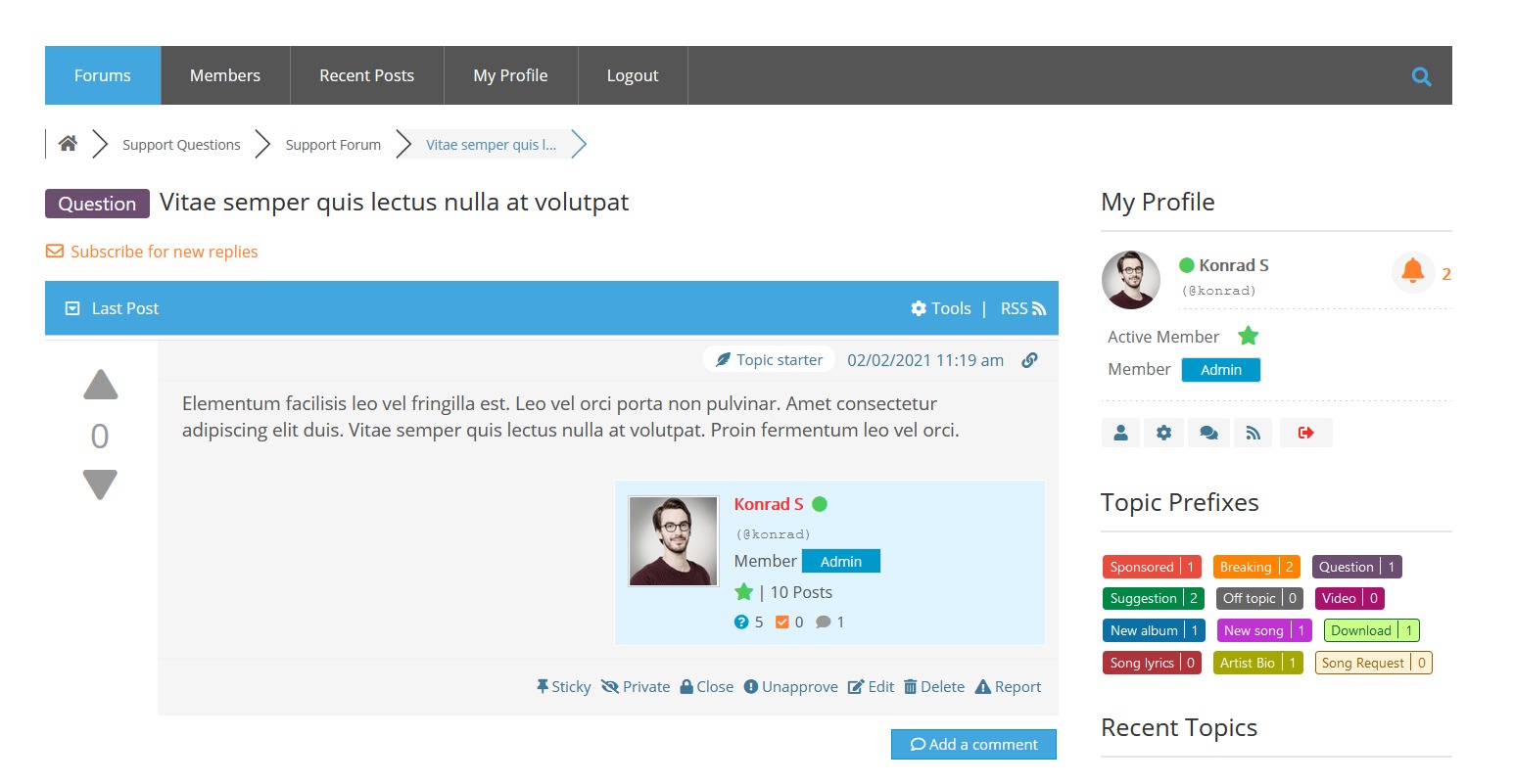Go to the Members tab
1514x784 pixels.
(x=225, y=75)
